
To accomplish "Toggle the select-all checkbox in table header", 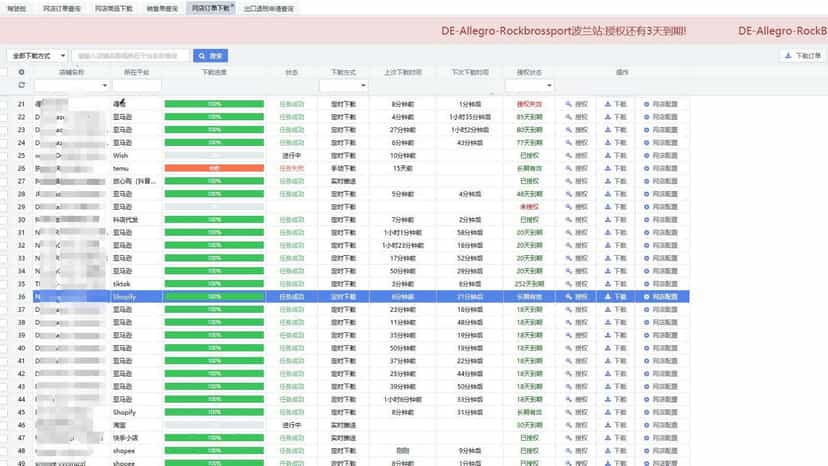I will (4, 72).
